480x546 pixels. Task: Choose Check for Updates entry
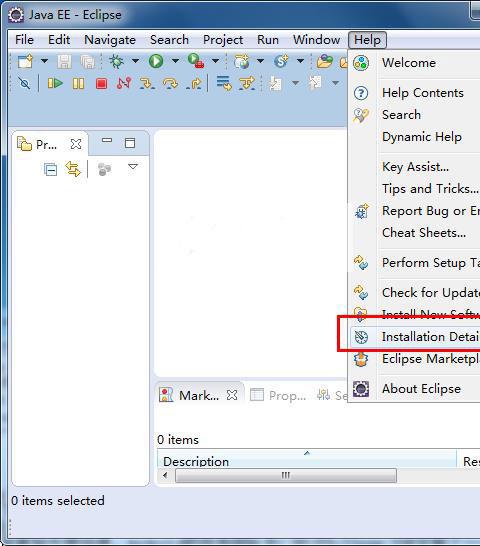415,293
